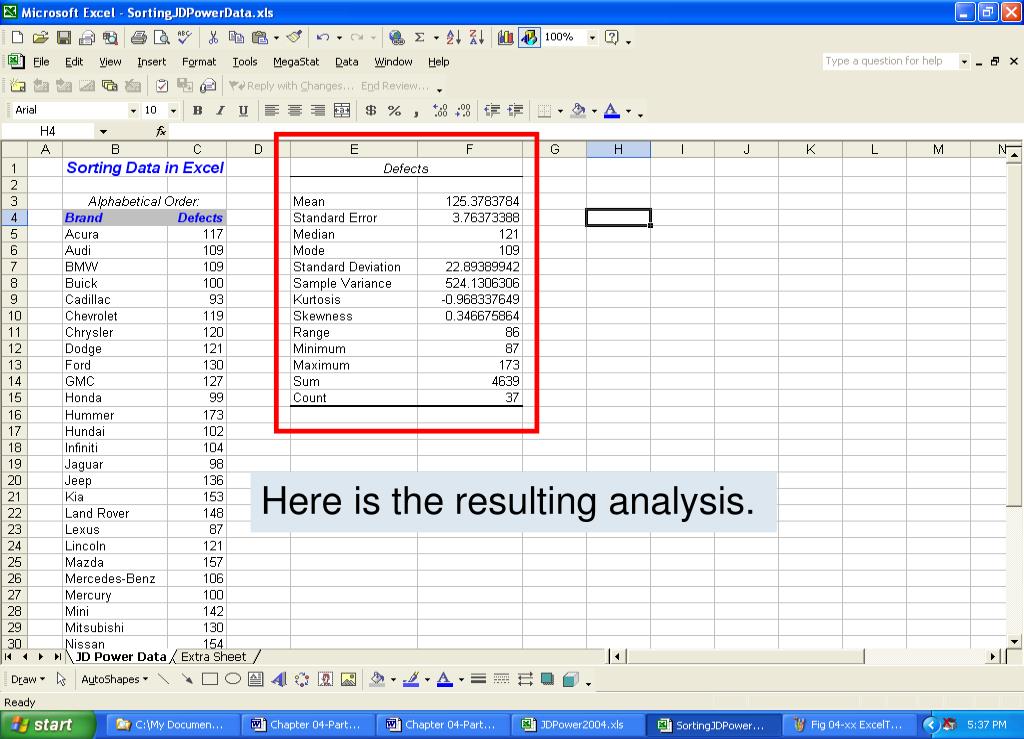The width and height of the screenshot is (1024, 739).
Task: Open Microsoft Excel Help question-mark icon
Action: 611,37
